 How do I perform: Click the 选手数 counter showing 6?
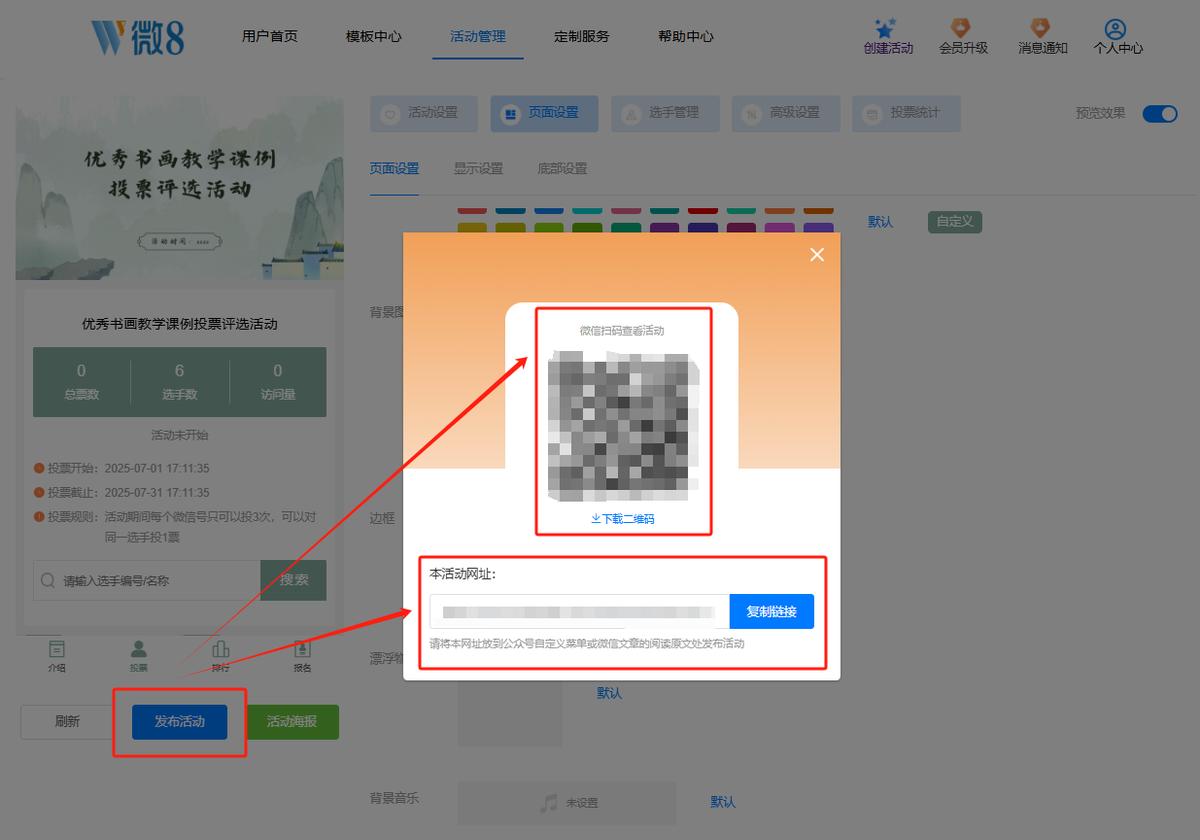[179, 382]
